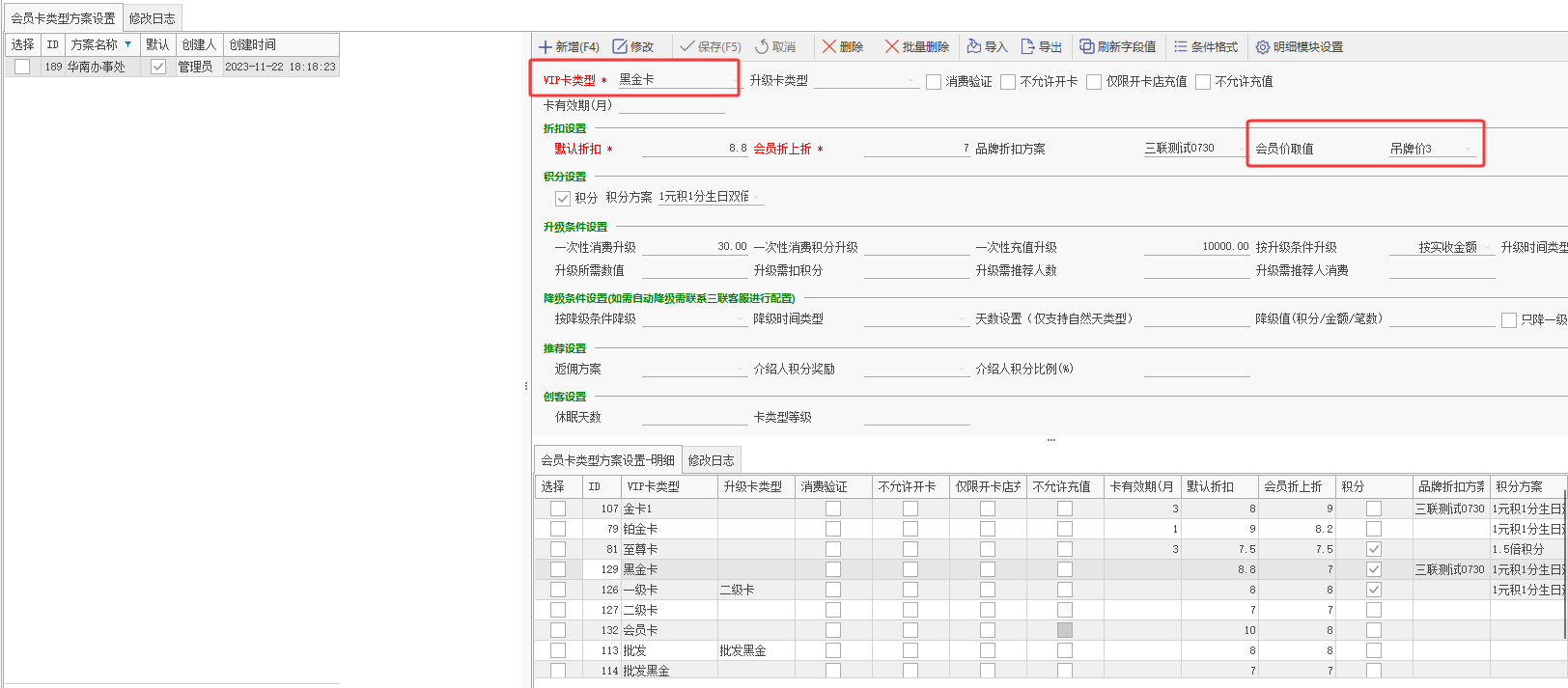Select the 会员卡类型方案设置-明细 tab
Screen dimensions: 1568x688
[607, 460]
